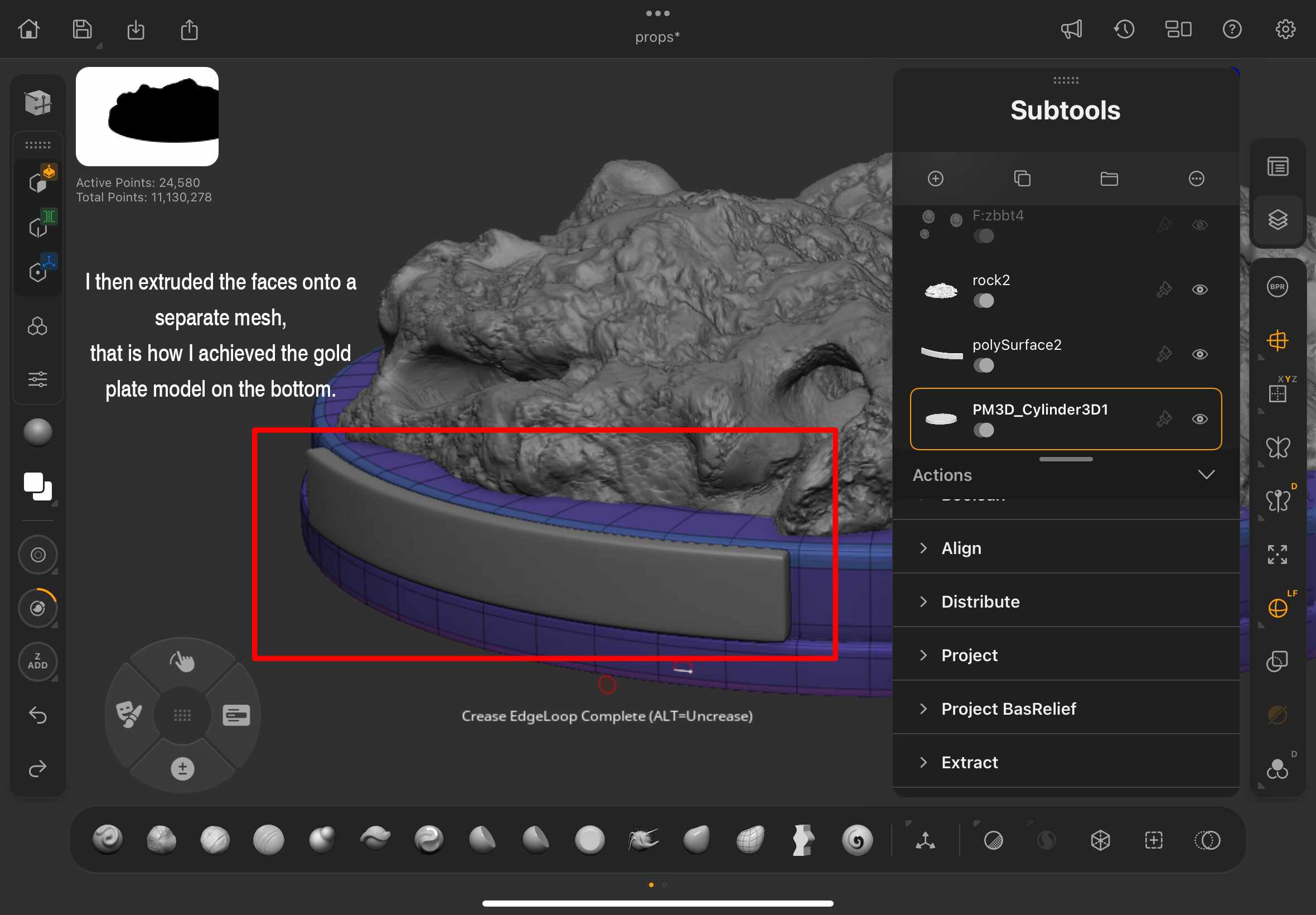Click the Home icon

pos(28,29)
